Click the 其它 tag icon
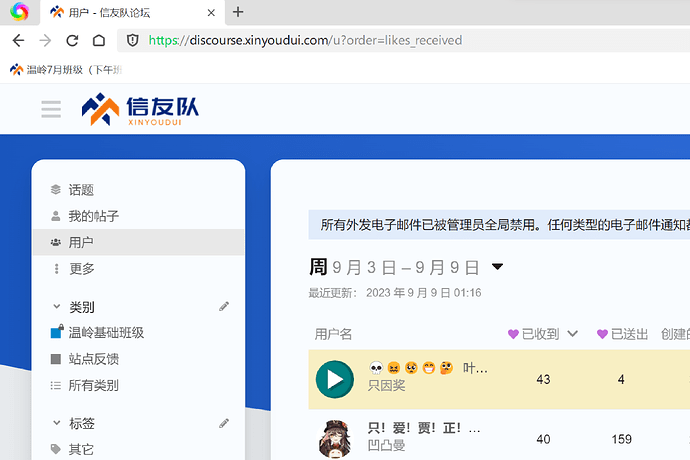The image size is (690, 460). [x=55, y=449]
